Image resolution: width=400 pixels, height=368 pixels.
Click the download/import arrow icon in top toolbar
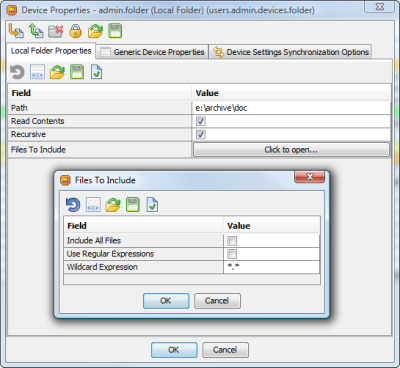[16, 31]
